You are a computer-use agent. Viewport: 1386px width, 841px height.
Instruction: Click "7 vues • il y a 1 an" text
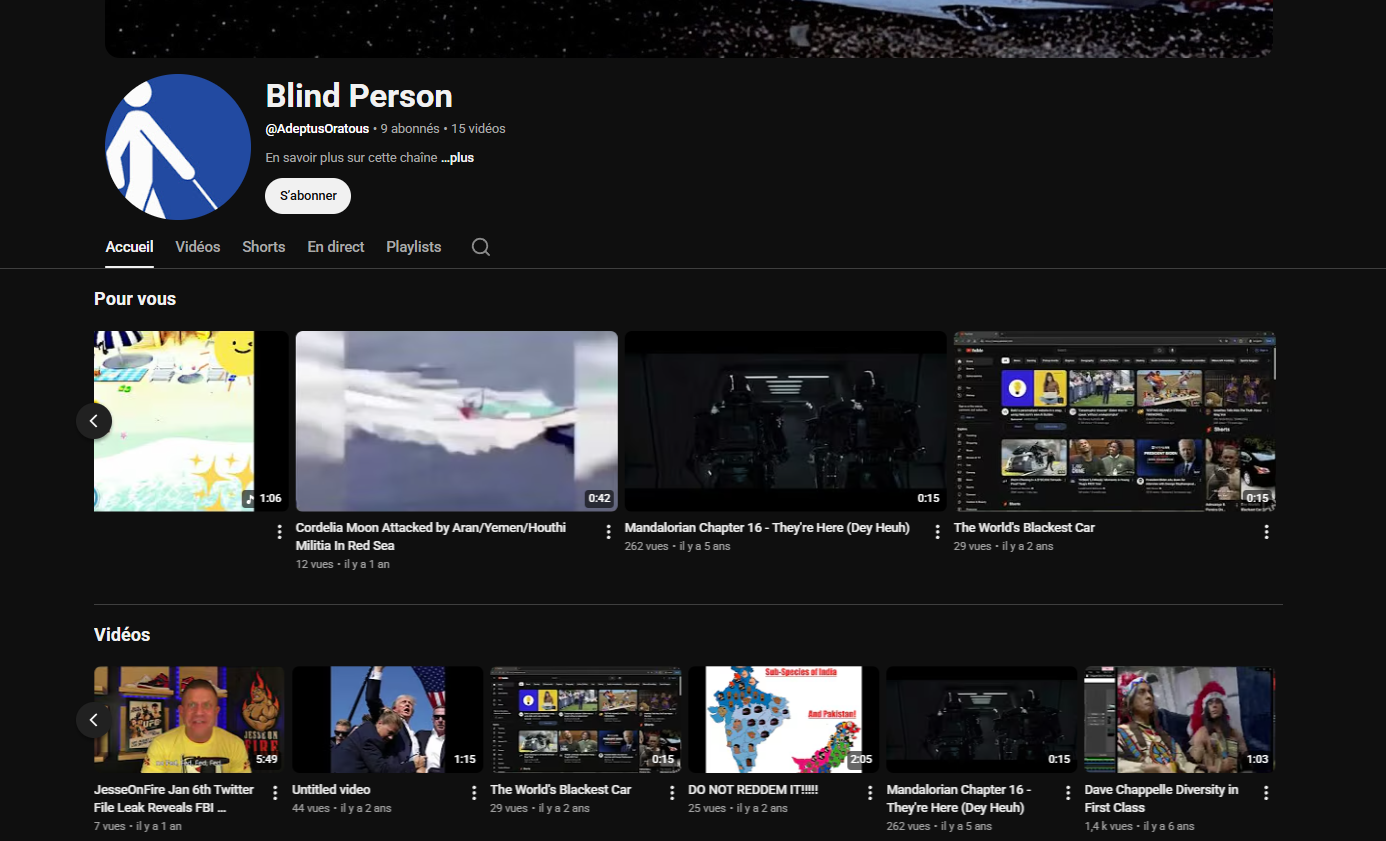click(x=138, y=827)
